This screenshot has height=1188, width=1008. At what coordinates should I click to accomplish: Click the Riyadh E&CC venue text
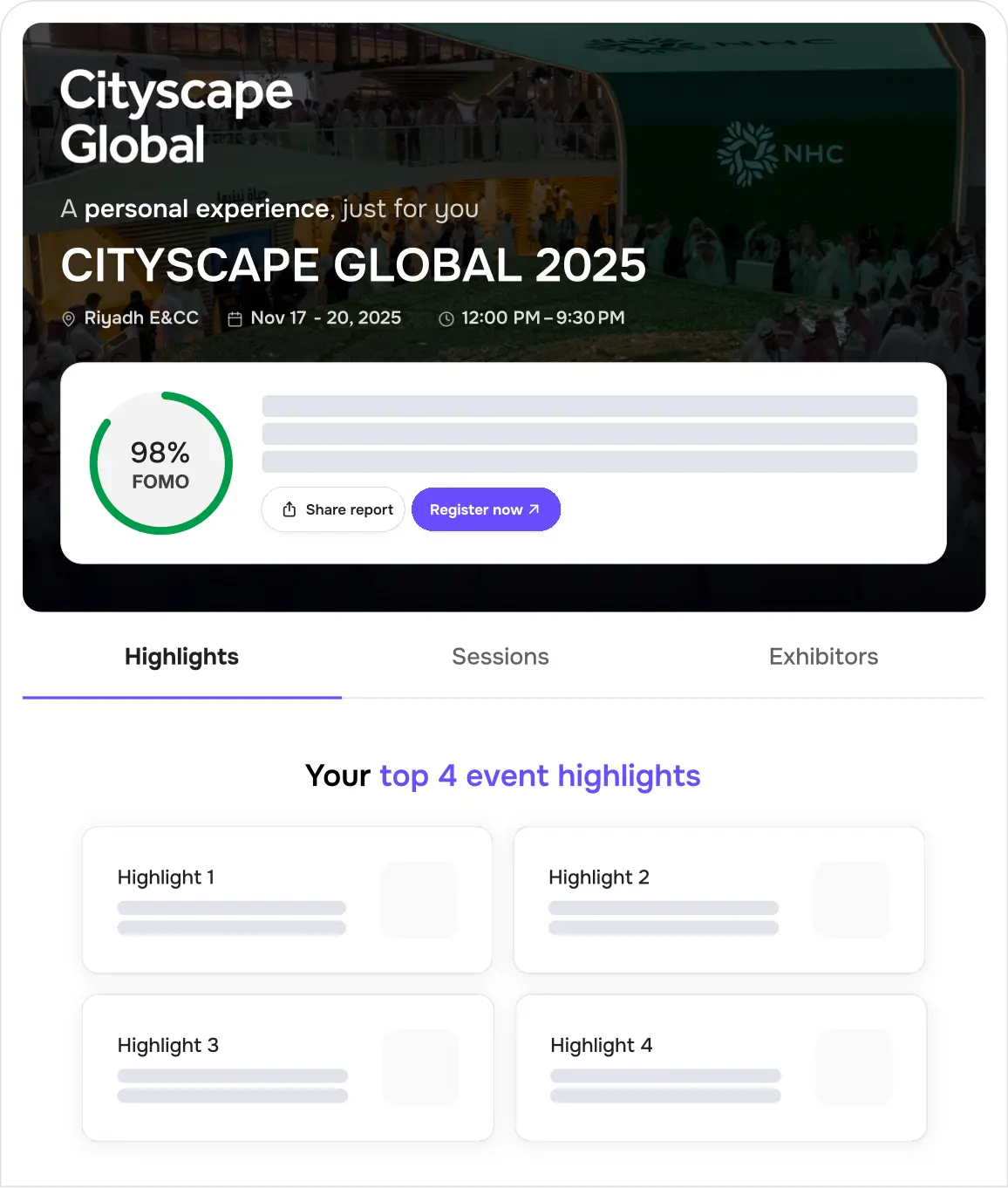(141, 318)
